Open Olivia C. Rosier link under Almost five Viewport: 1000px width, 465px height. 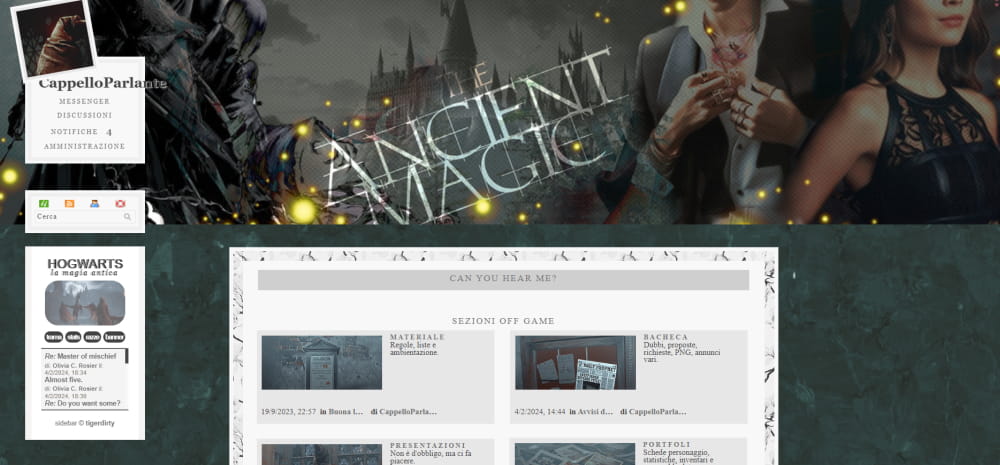[75, 388]
